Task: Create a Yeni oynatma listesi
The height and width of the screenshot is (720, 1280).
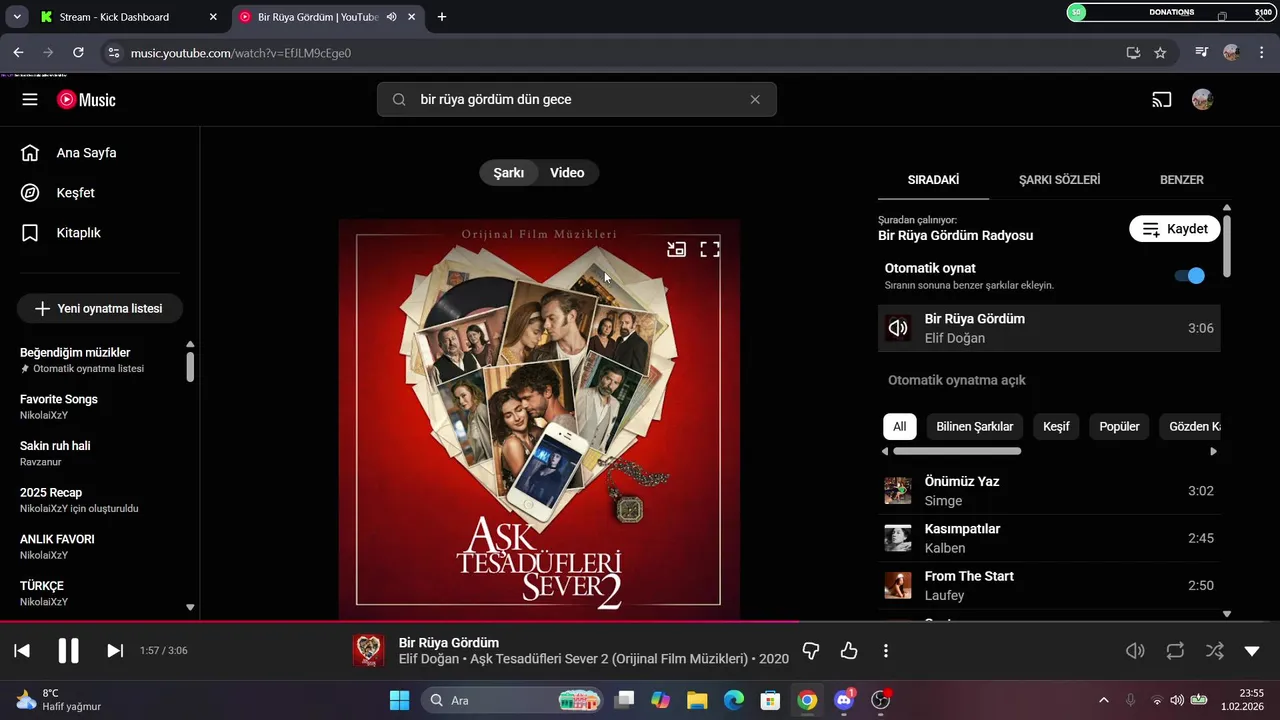Action: pos(99,309)
